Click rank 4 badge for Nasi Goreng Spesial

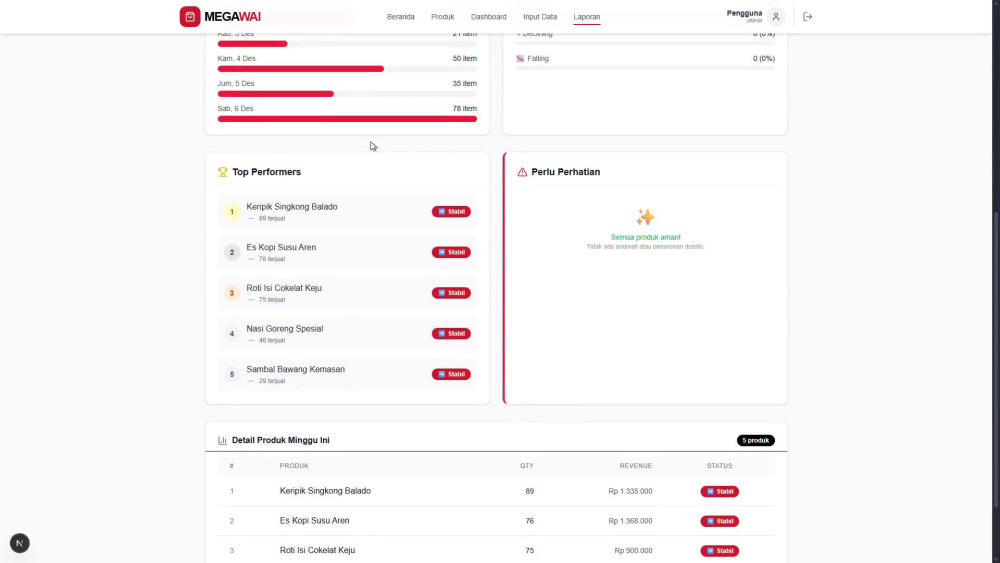point(232,333)
